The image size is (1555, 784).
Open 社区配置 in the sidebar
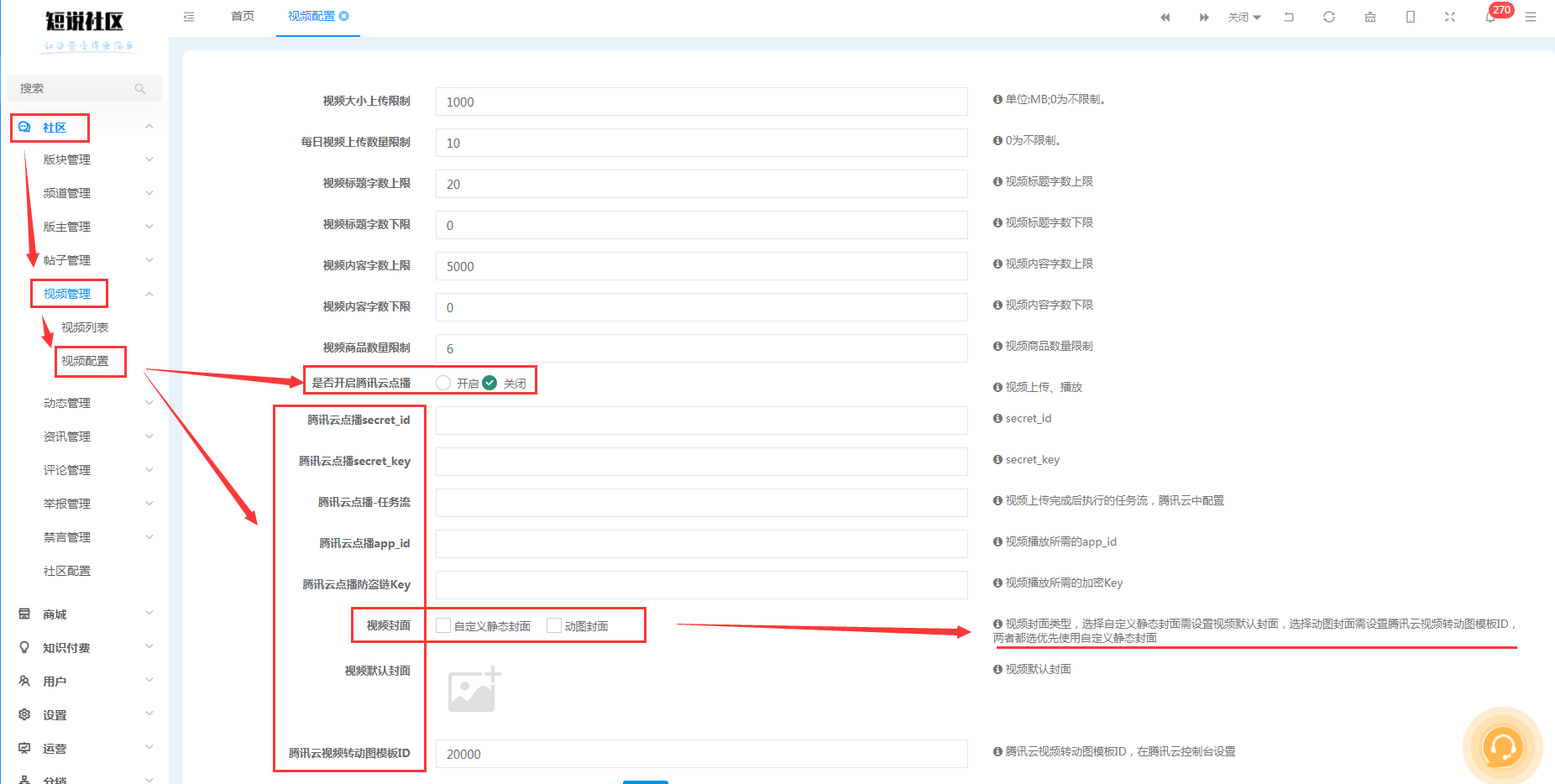pyautogui.click(x=67, y=571)
